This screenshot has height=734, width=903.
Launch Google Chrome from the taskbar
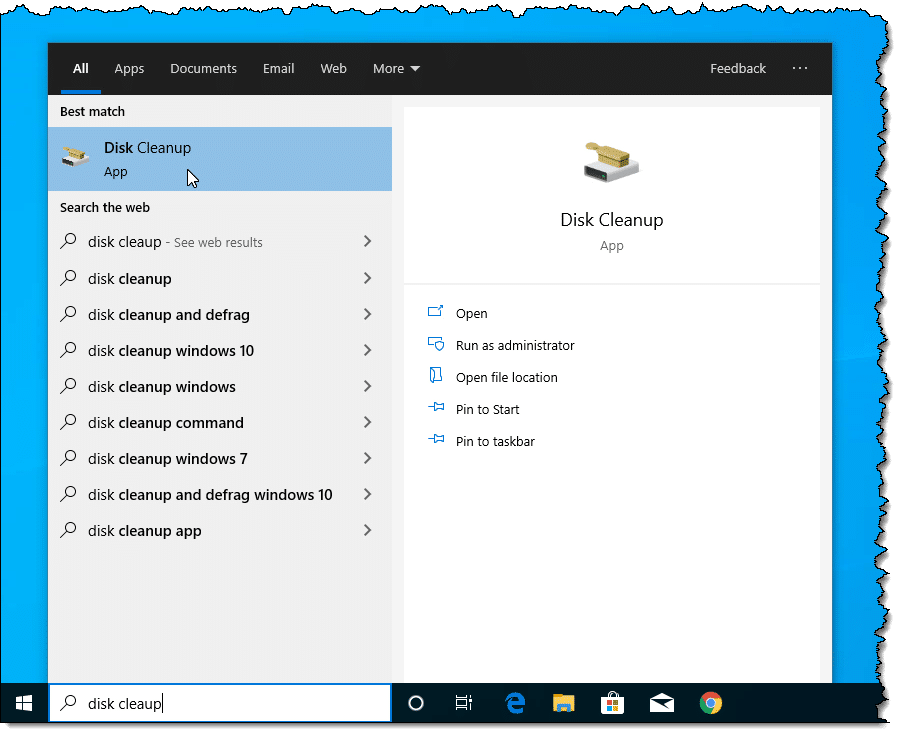pos(710,704)
